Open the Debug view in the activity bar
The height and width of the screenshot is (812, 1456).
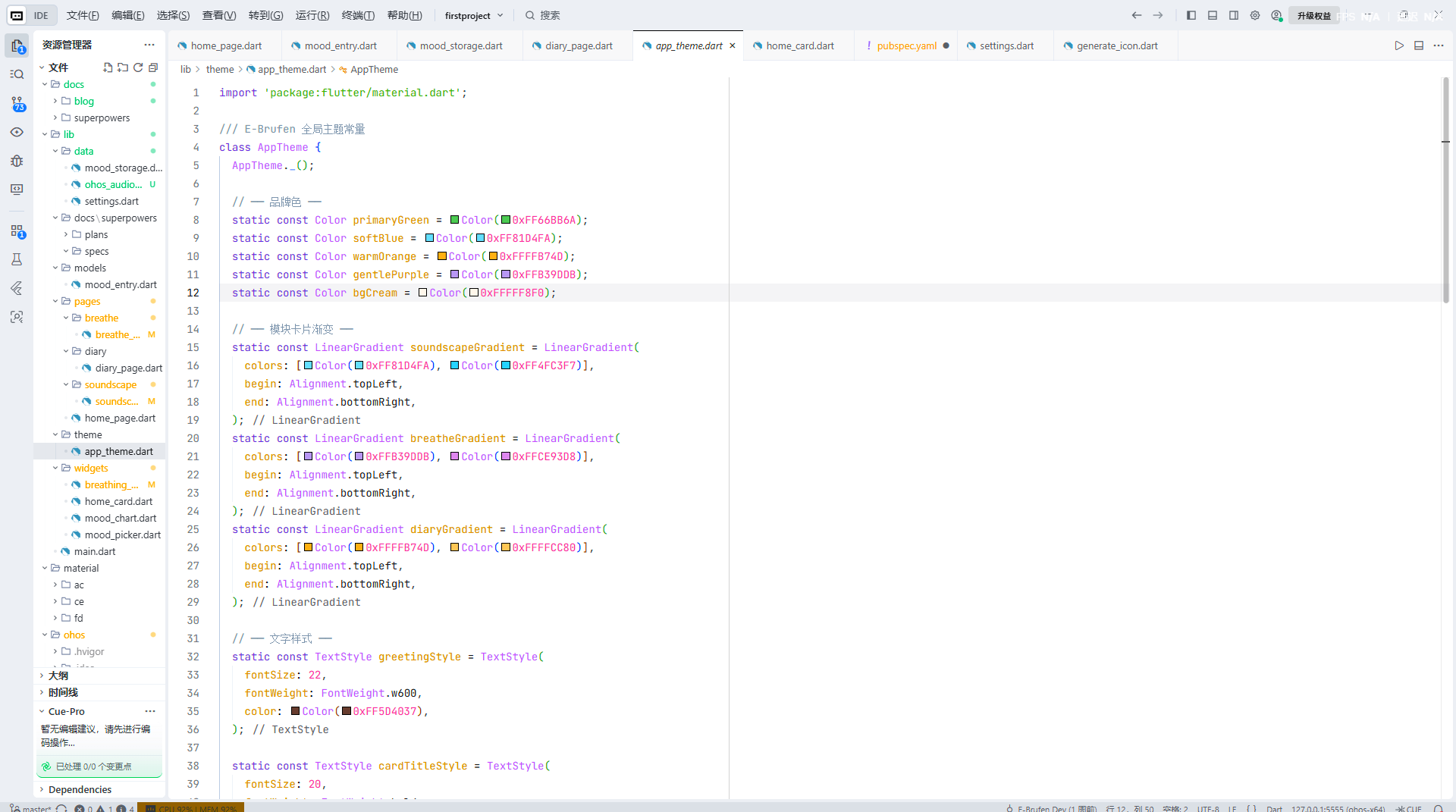pos(17,161)
